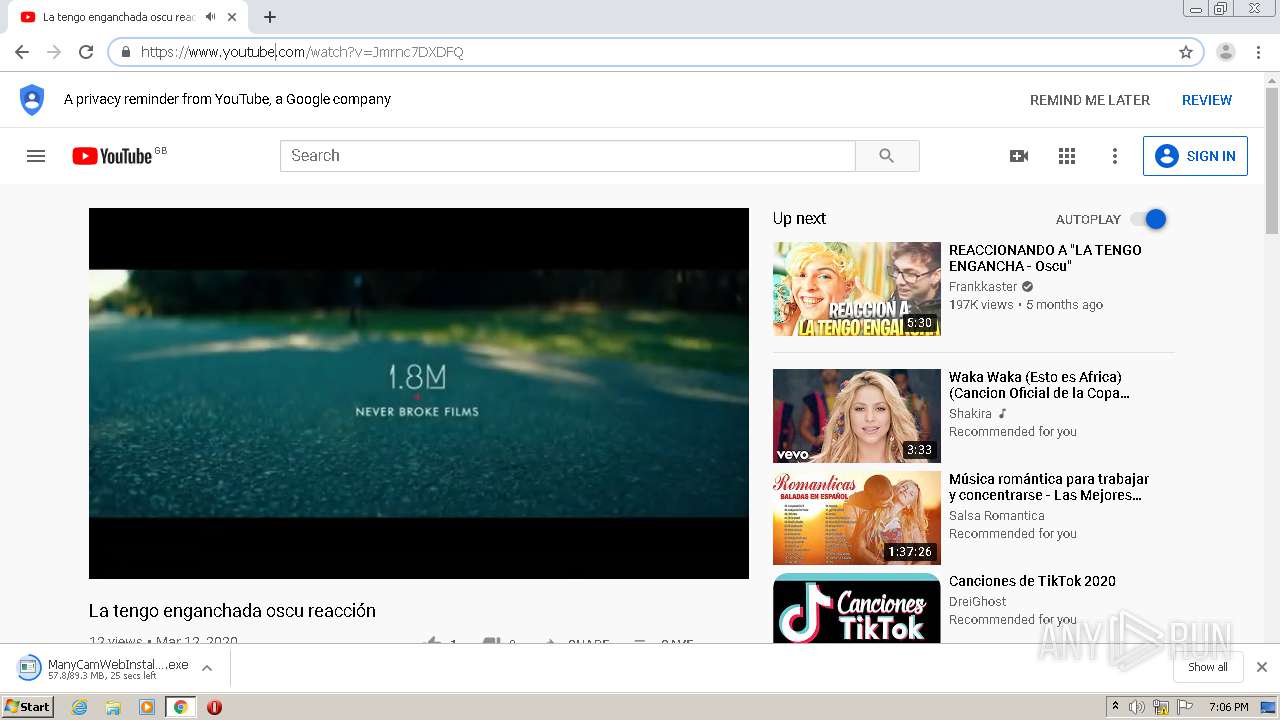
Task: Sign in to YouTube
Action: point(1195,156)
